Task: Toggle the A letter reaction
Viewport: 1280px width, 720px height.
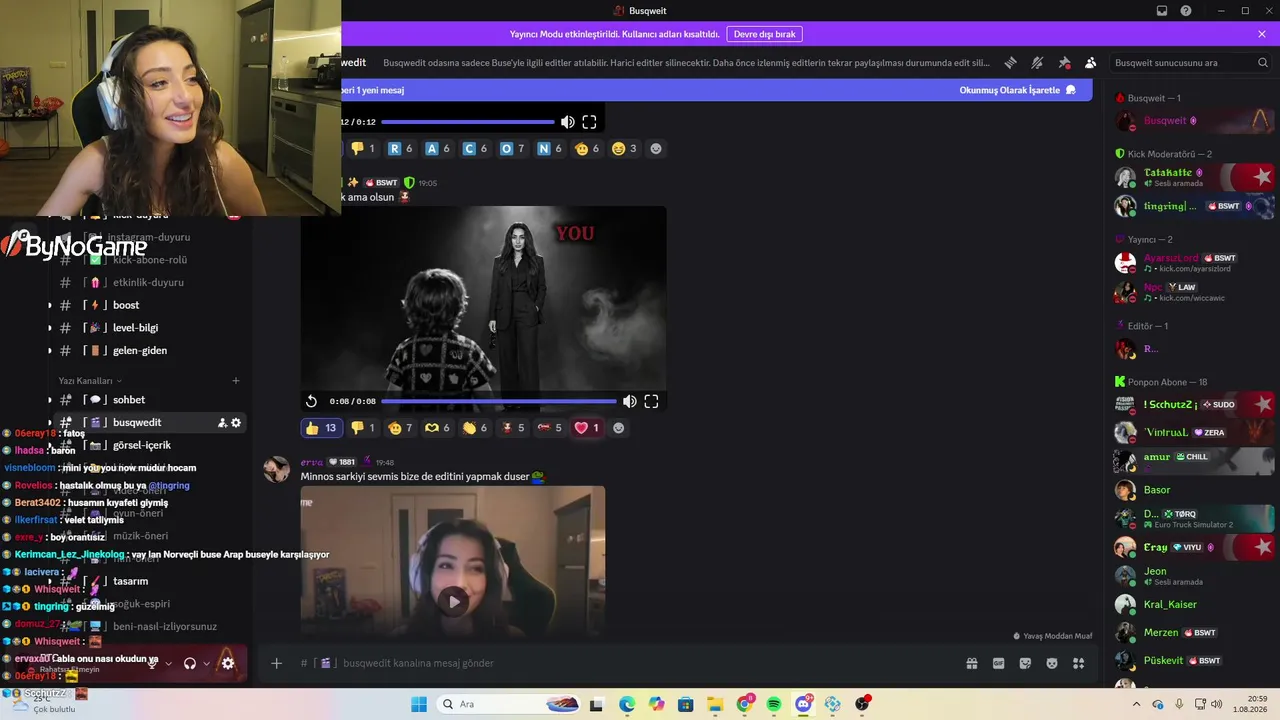Action: tap(438, 149)
